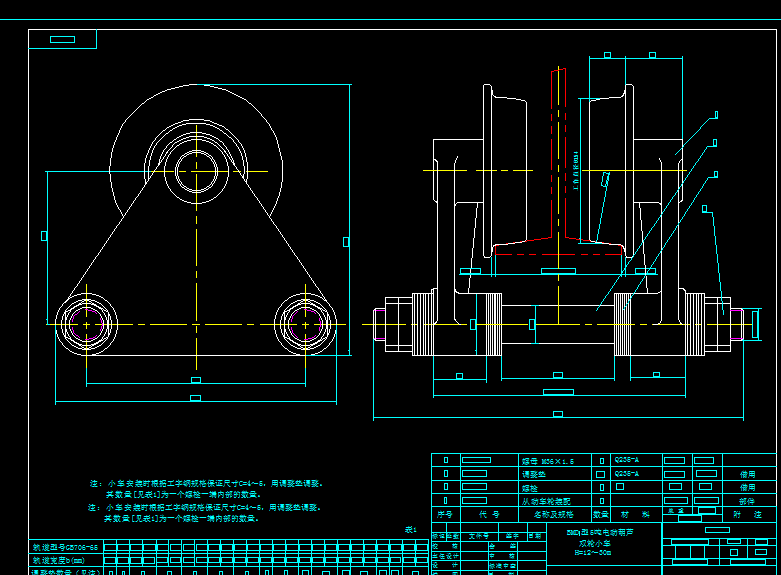Click the '部件' remark in 从动车轮装配 row

click(x=747, y=501)
